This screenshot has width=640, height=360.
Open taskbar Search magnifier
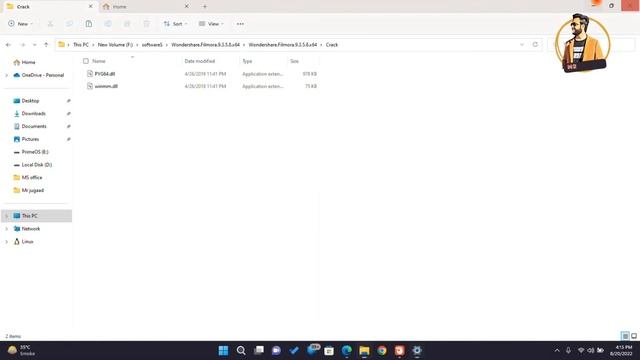[241, 351]
